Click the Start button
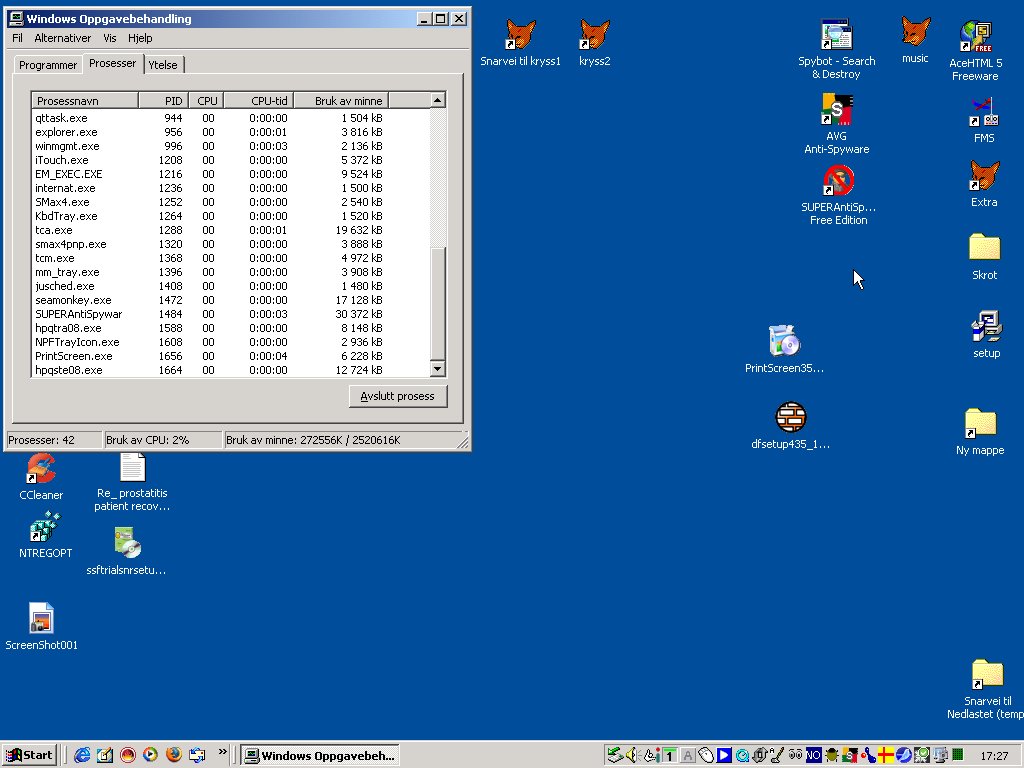This screenshot has height=768, width=1024. [30, 755]
